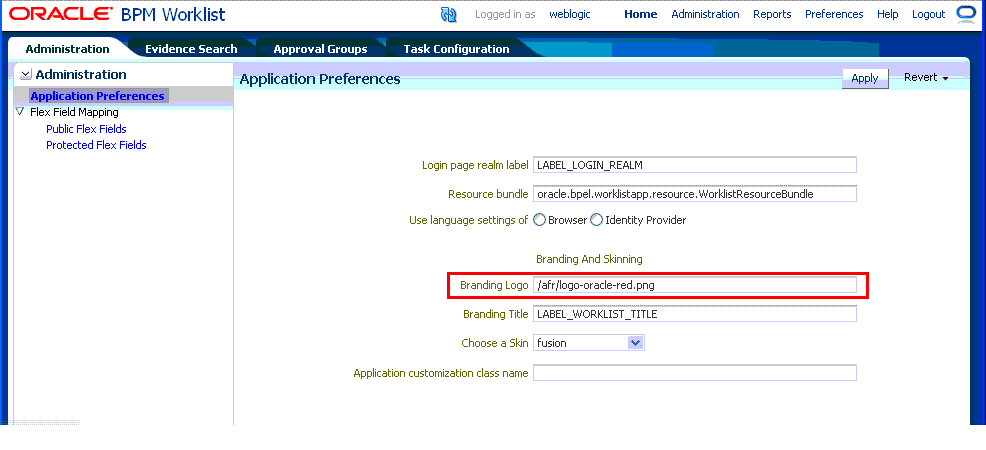Image resolution: width=986 pixels, height=450 pixels.
Task: Click the Branding Title input field
Action: [695, 314]
